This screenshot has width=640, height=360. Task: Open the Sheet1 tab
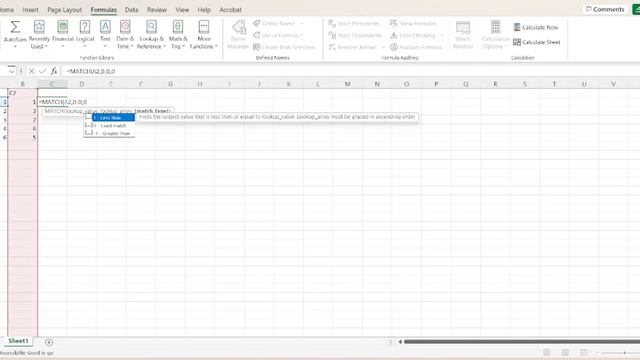tap(18, 341)
